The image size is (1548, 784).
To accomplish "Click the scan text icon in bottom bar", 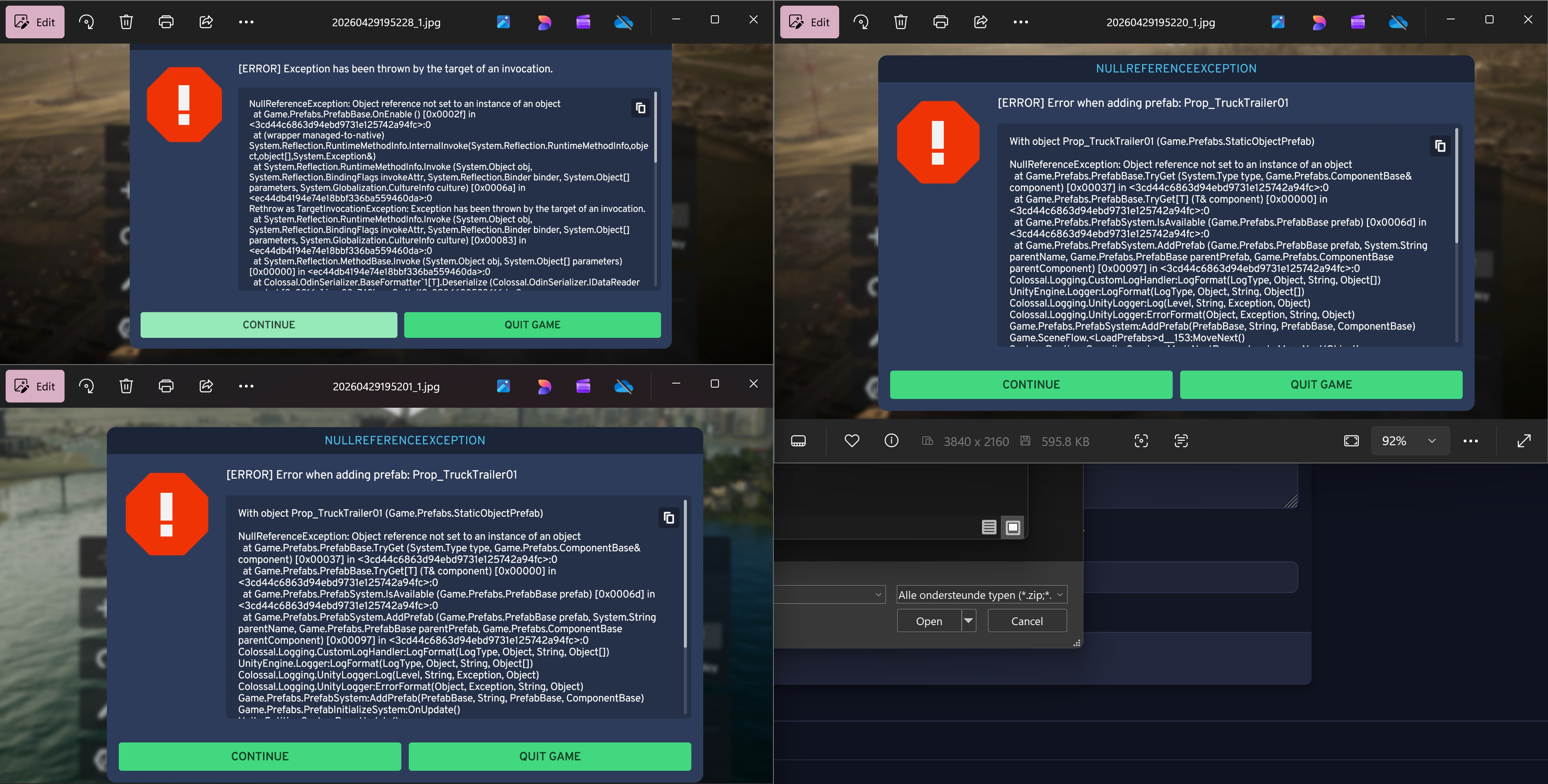I will point(1181,441).
